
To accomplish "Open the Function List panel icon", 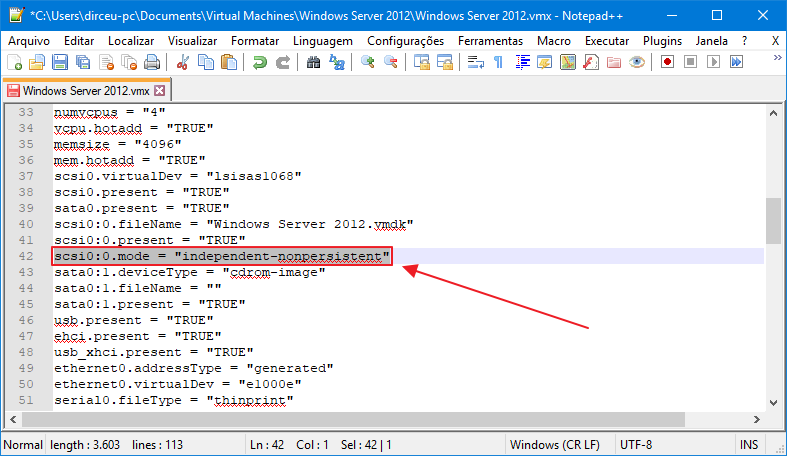I will (x=591, y=63).
